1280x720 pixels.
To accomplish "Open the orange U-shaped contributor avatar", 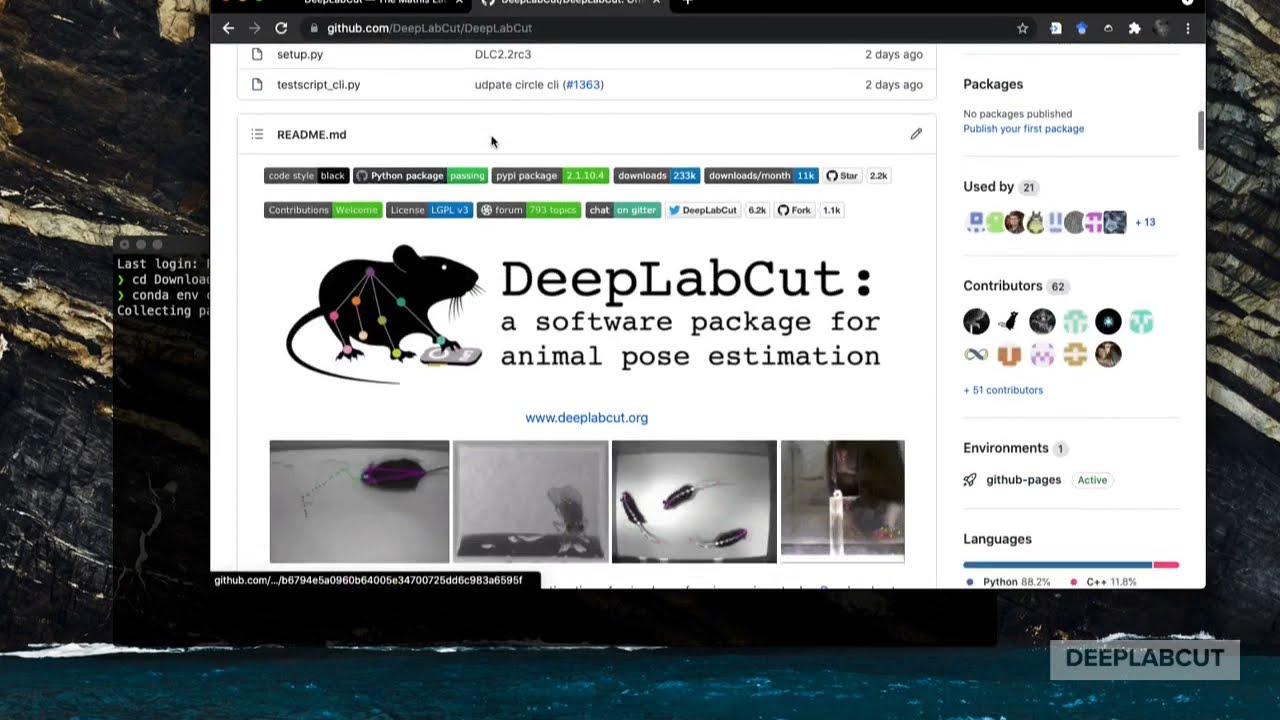I will pyautogui.click(x=1009, y=354).
